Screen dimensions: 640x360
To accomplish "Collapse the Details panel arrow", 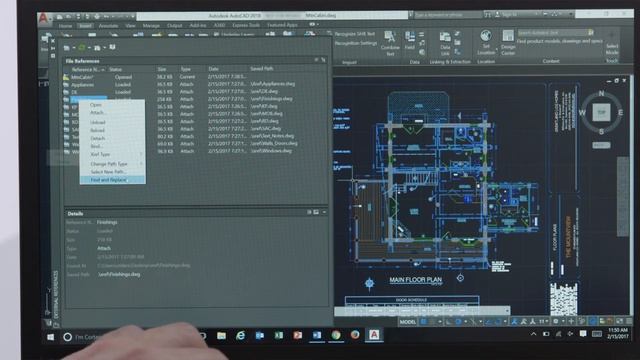I will click(x=324, y=212).
